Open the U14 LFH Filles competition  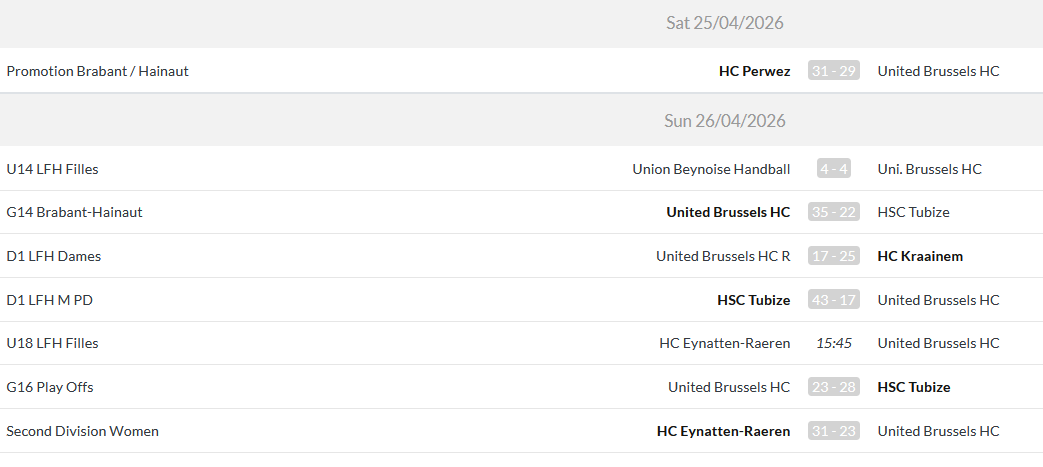pyautogui.click(x=52, y=169)
